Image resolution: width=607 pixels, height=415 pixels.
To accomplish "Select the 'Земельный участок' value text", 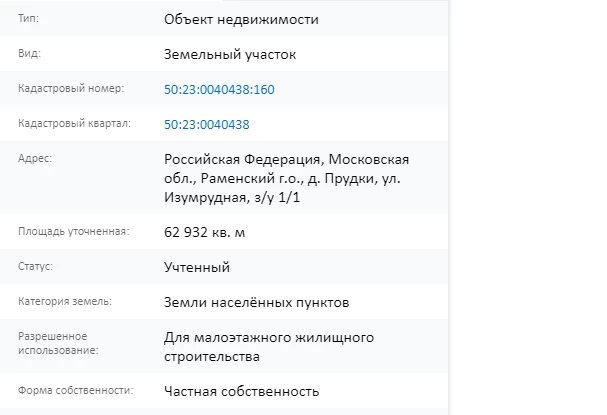I will (230, 54).
